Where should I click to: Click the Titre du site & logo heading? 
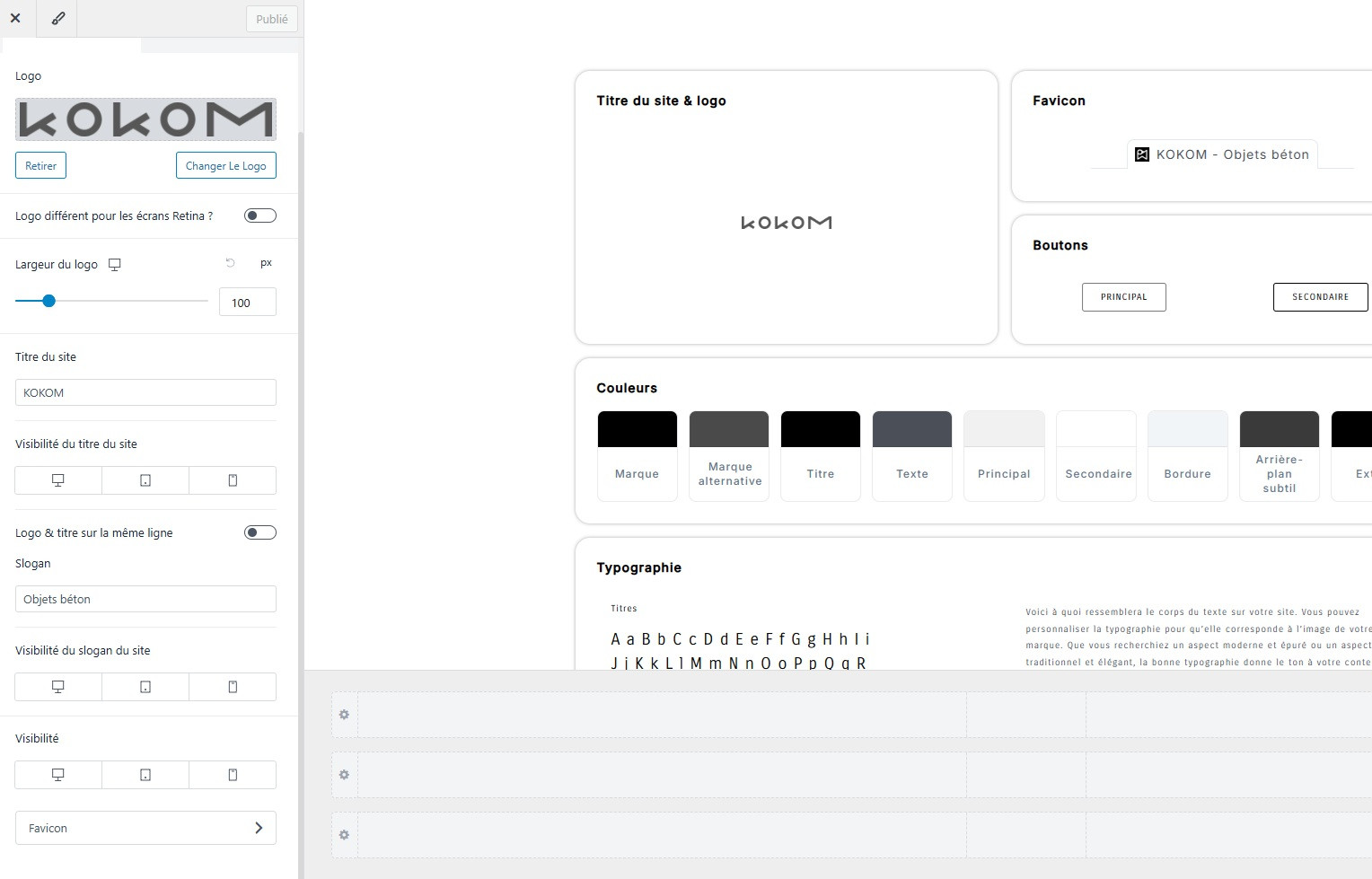662,101
